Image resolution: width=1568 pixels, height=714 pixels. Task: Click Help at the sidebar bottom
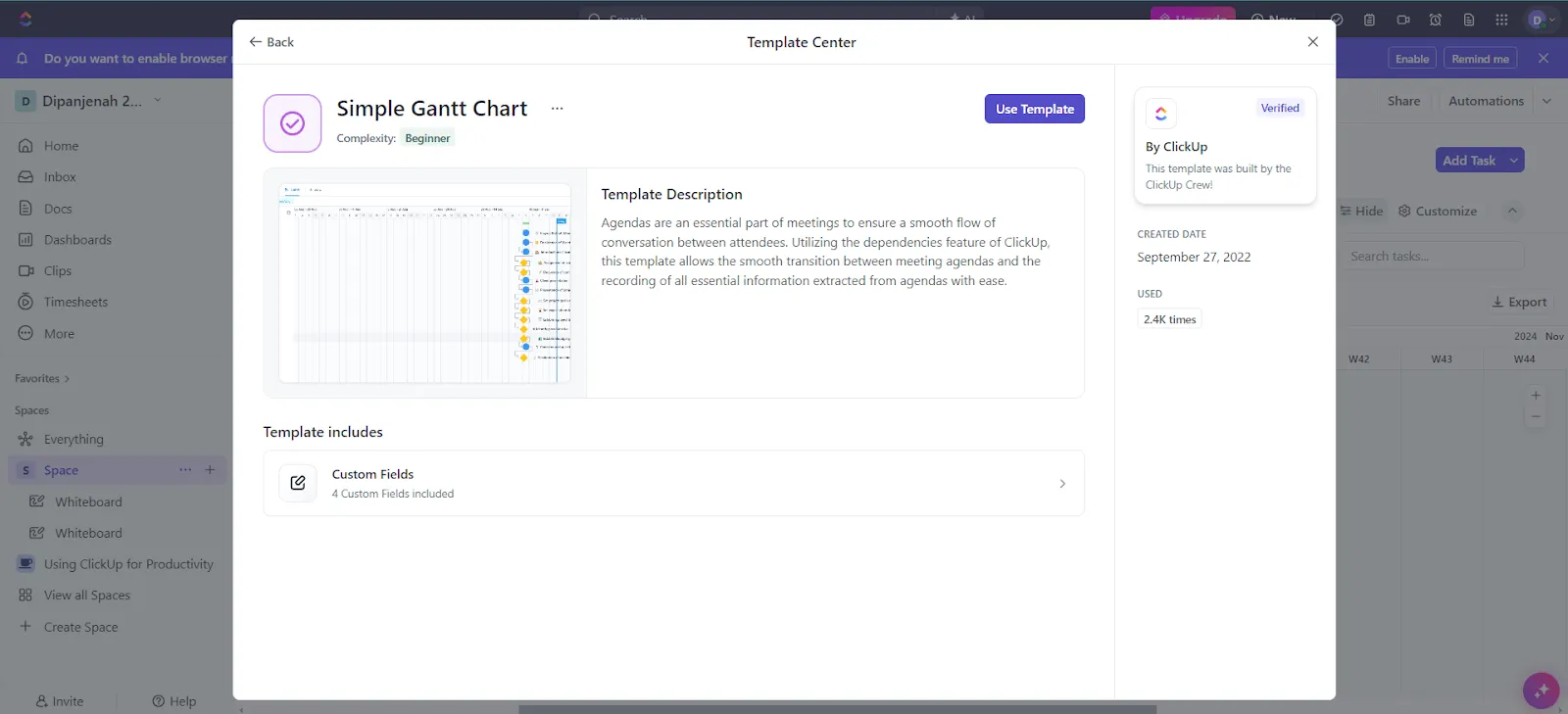tap(174, 701)
